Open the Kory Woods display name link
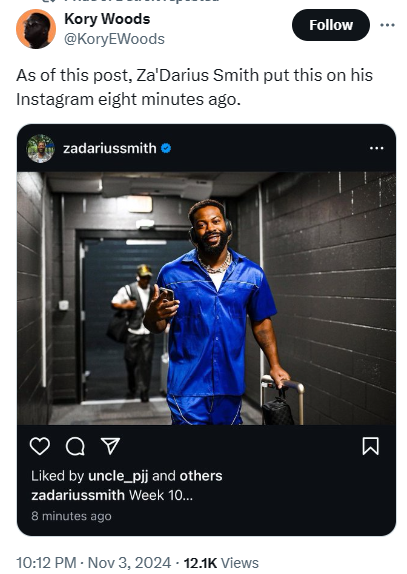The height and width of the screenshot is (574, 407). (x=107, y=19)
